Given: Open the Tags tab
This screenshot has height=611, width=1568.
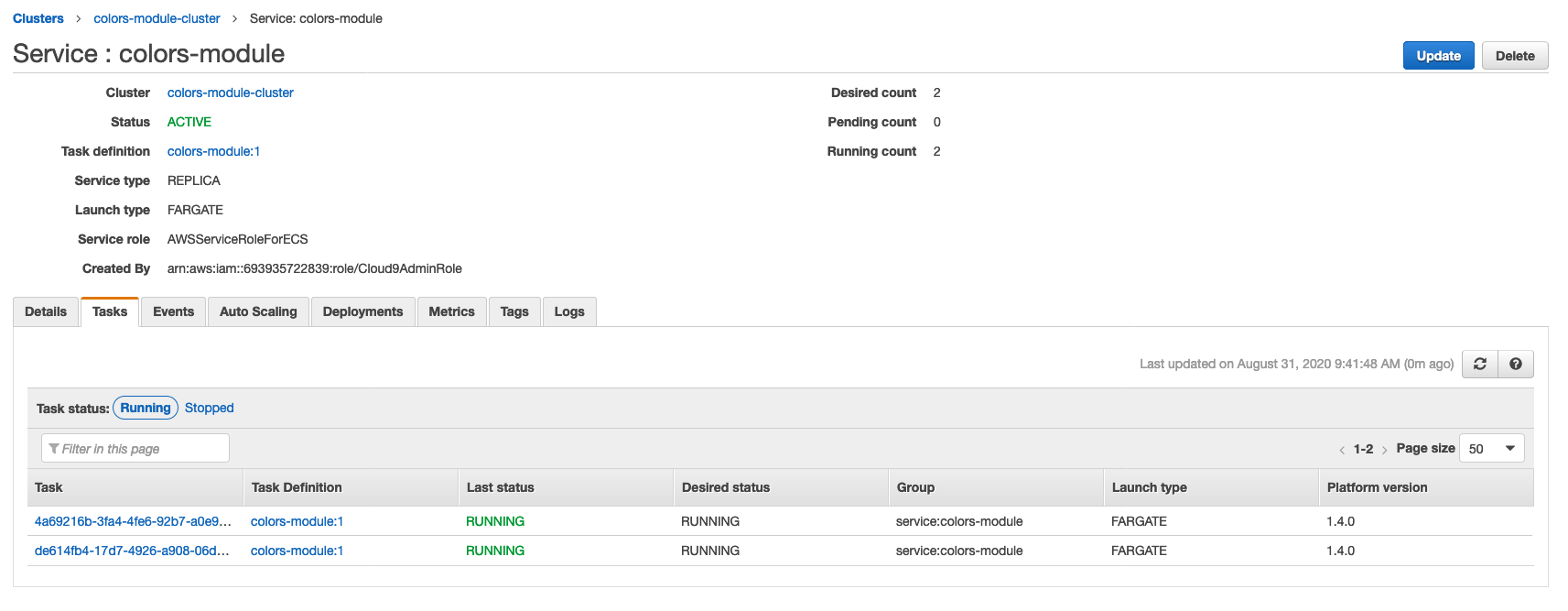Looking at the screenshot, I should tap(514, 311).
